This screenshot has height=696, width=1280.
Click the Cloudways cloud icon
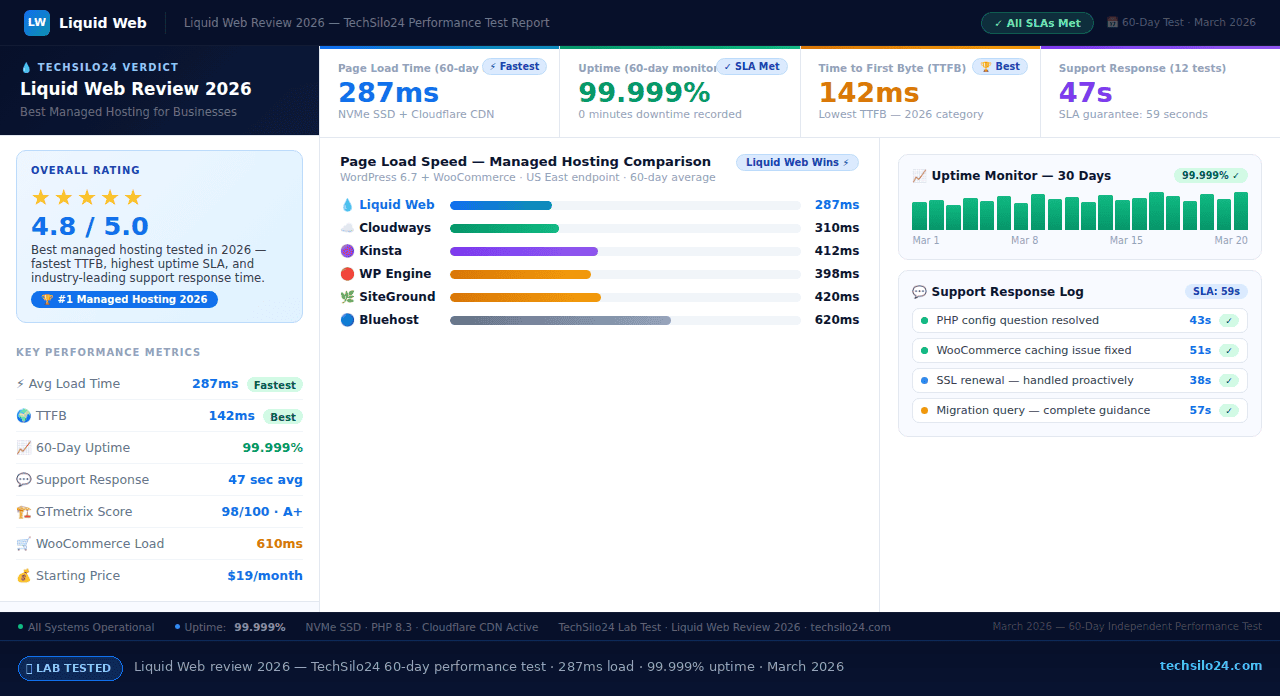(x=347, y=228)
